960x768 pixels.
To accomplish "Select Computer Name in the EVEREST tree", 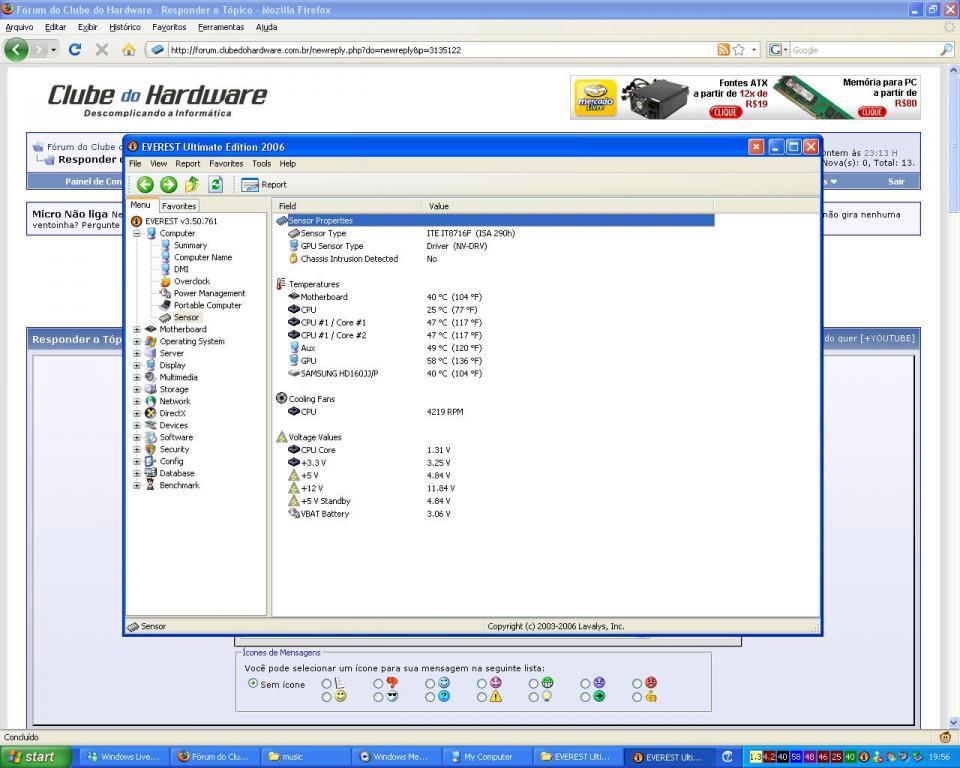I will [x=203, y=257].
